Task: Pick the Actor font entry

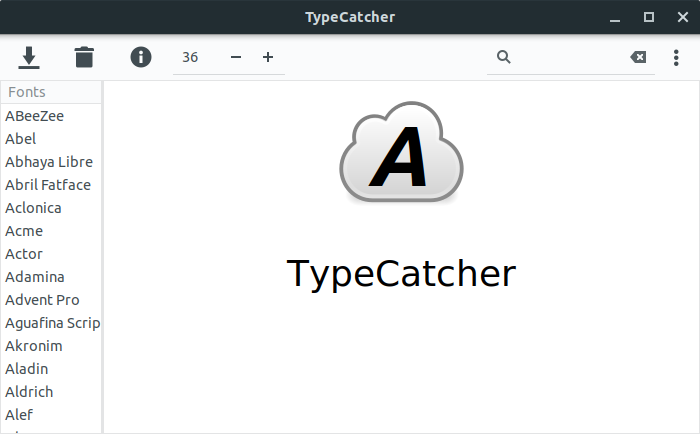Action: coord(51,254)
